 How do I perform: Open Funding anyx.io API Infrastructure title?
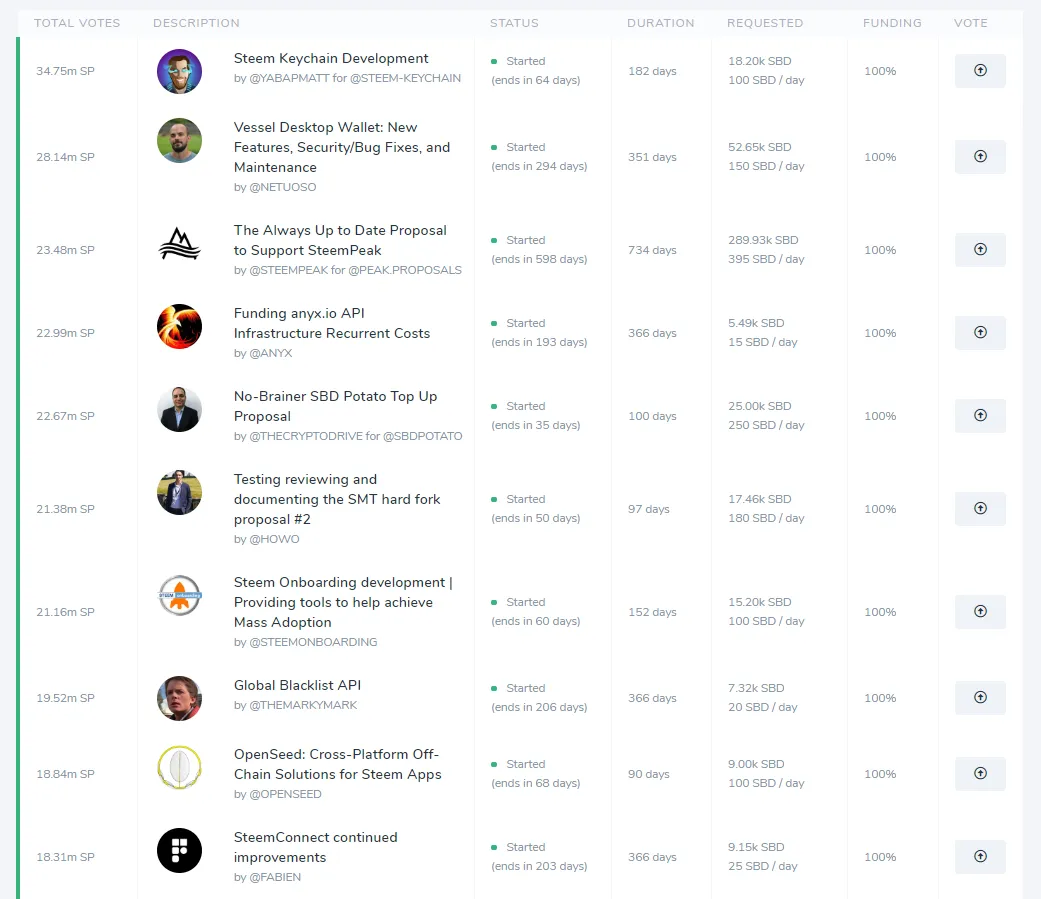(x=332, y=323)
